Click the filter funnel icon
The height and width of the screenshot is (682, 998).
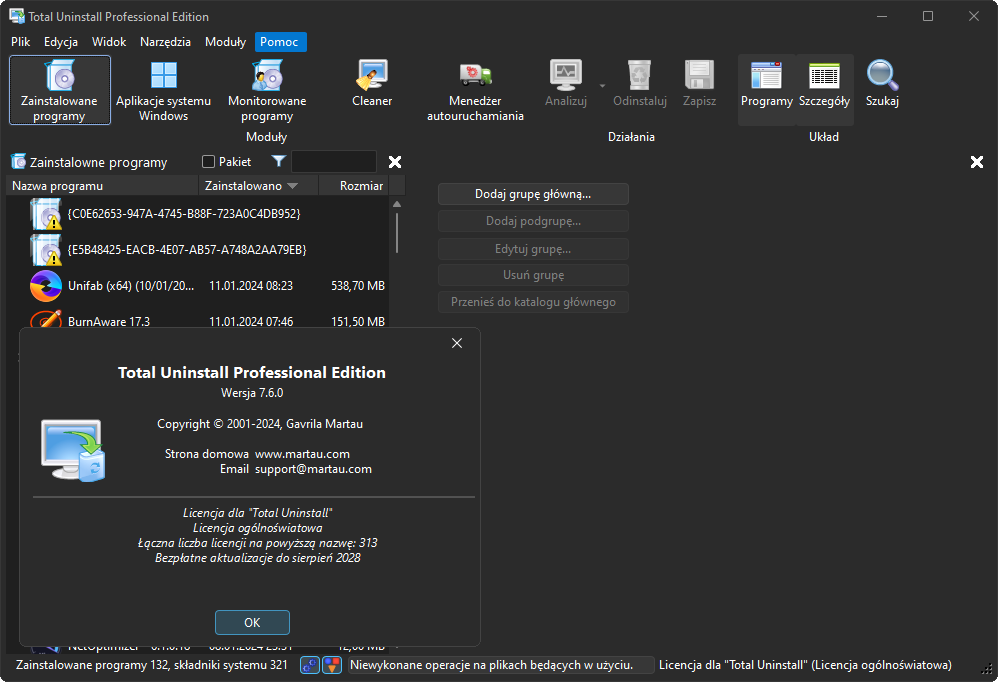278,162
